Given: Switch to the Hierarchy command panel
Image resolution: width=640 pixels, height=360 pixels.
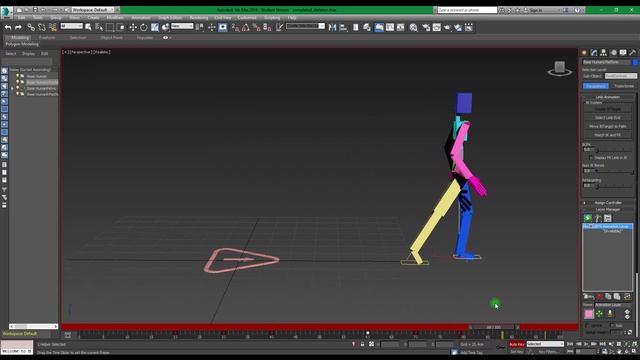Looking at the screenshot, I should (604, 53).
